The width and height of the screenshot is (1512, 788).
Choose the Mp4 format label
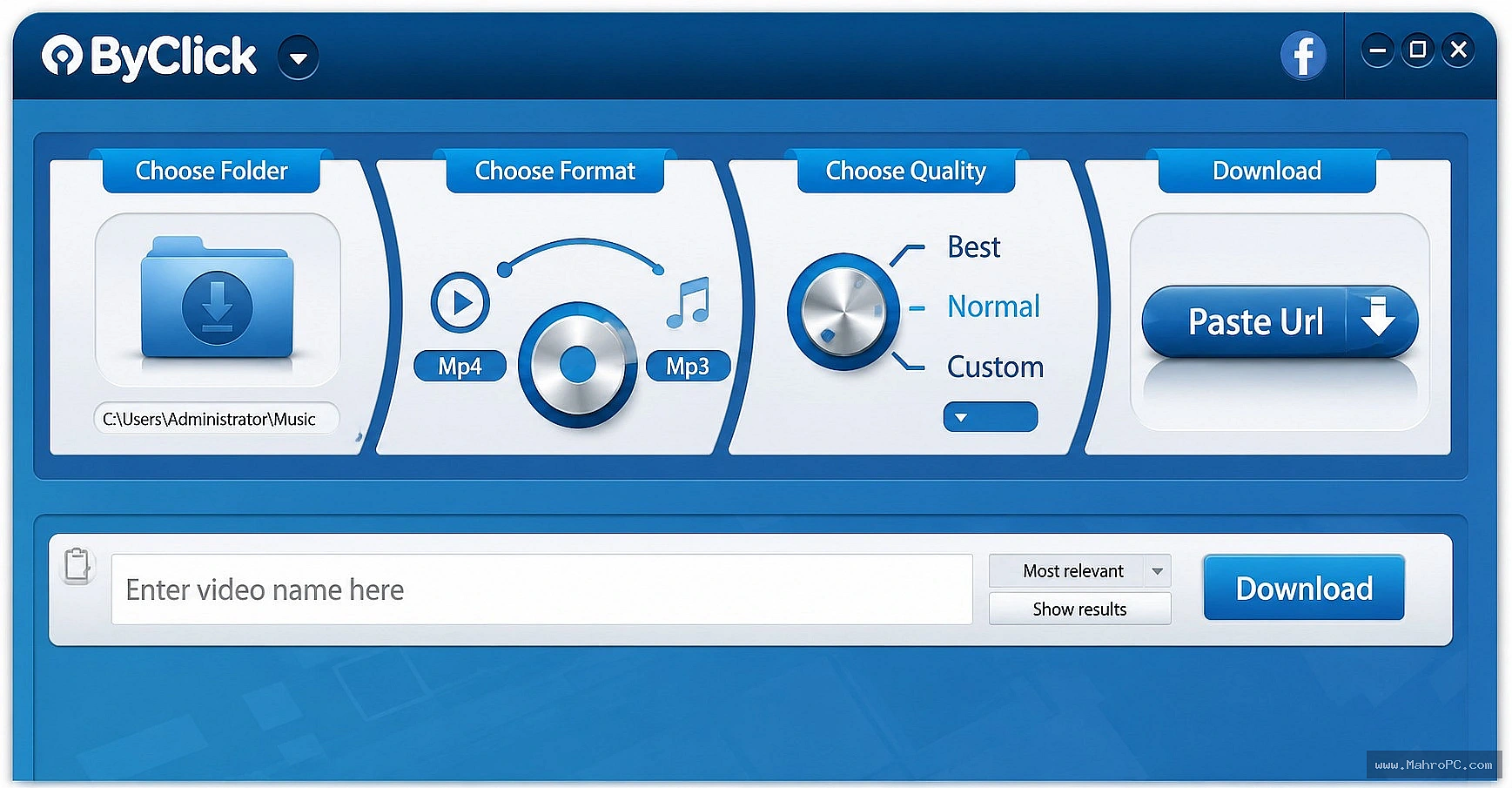[x=460, y=366]
